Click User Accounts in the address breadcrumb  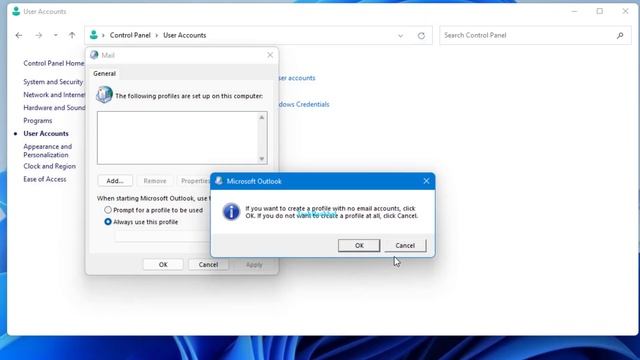pos(184,35)
